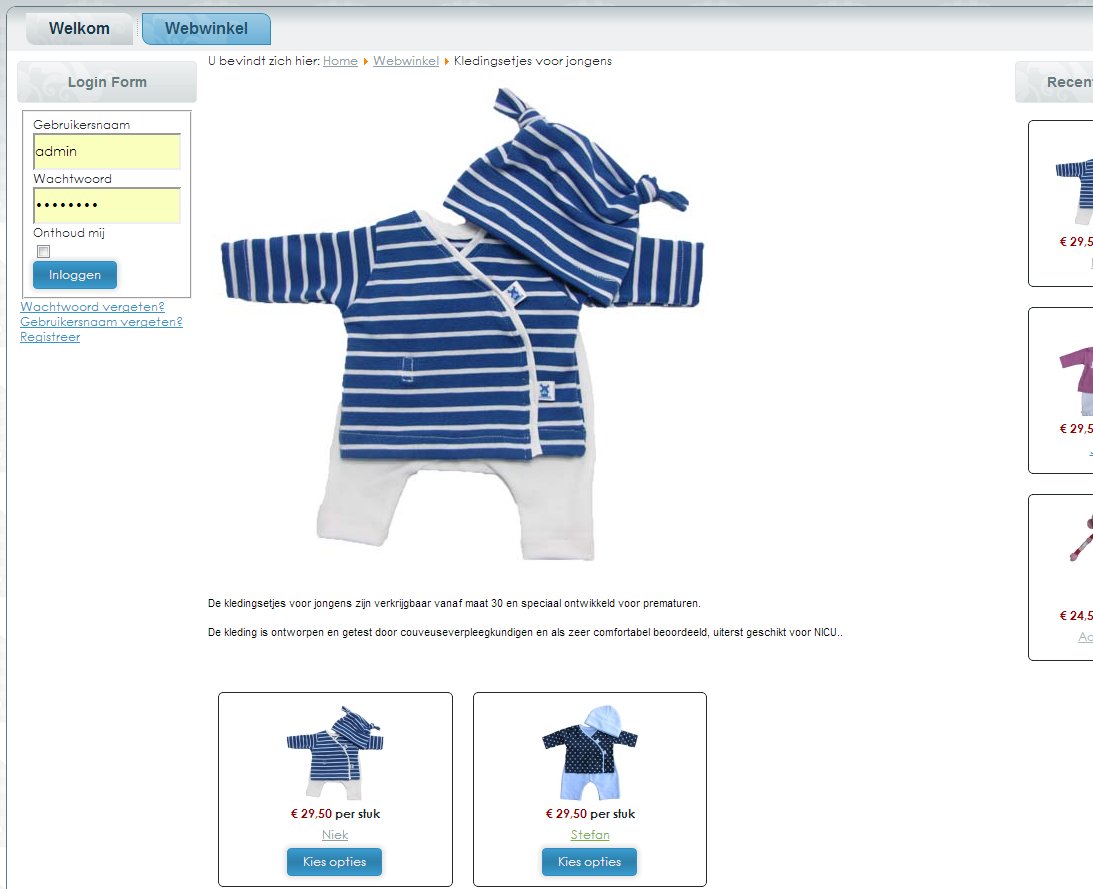Click the large striped clothing set image
1093x889 pixels.
[462, 324]
